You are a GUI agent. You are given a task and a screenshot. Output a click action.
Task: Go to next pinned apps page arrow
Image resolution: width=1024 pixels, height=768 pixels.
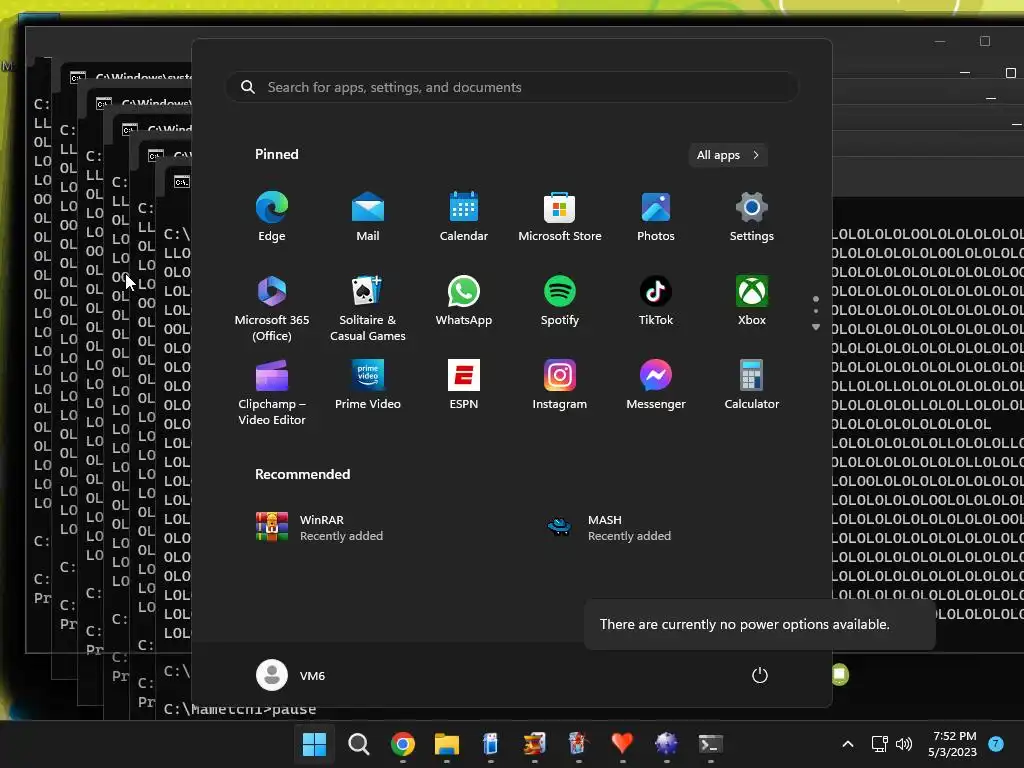pyautogui.click(x=816, y=327)
